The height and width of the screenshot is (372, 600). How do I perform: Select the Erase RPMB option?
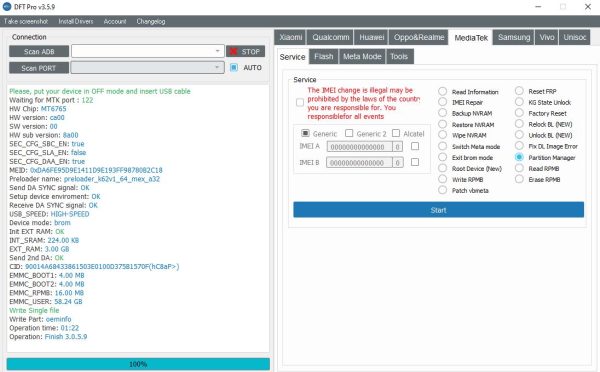(x=519, y=179)
